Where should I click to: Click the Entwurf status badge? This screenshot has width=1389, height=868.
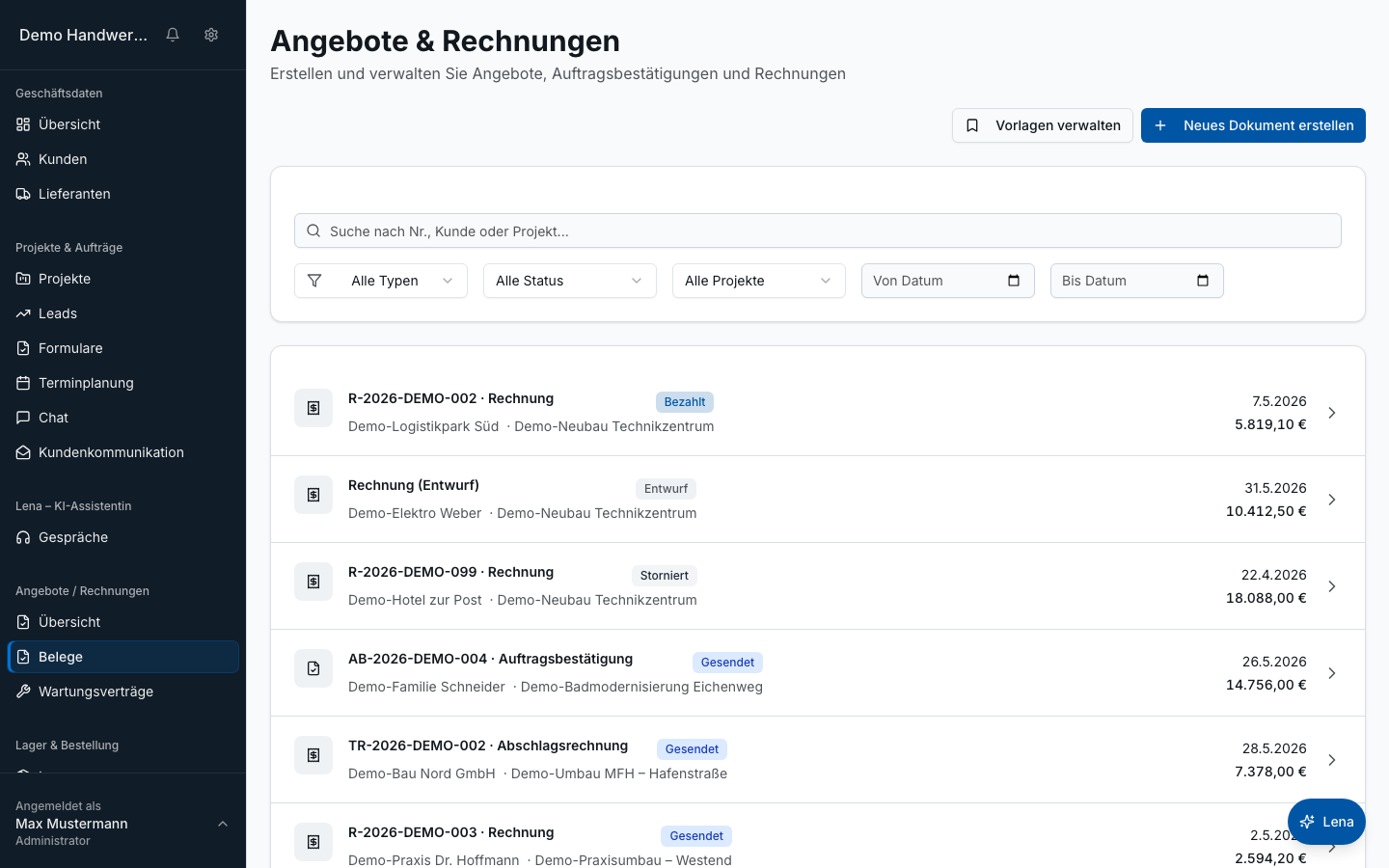pos(666,489)
